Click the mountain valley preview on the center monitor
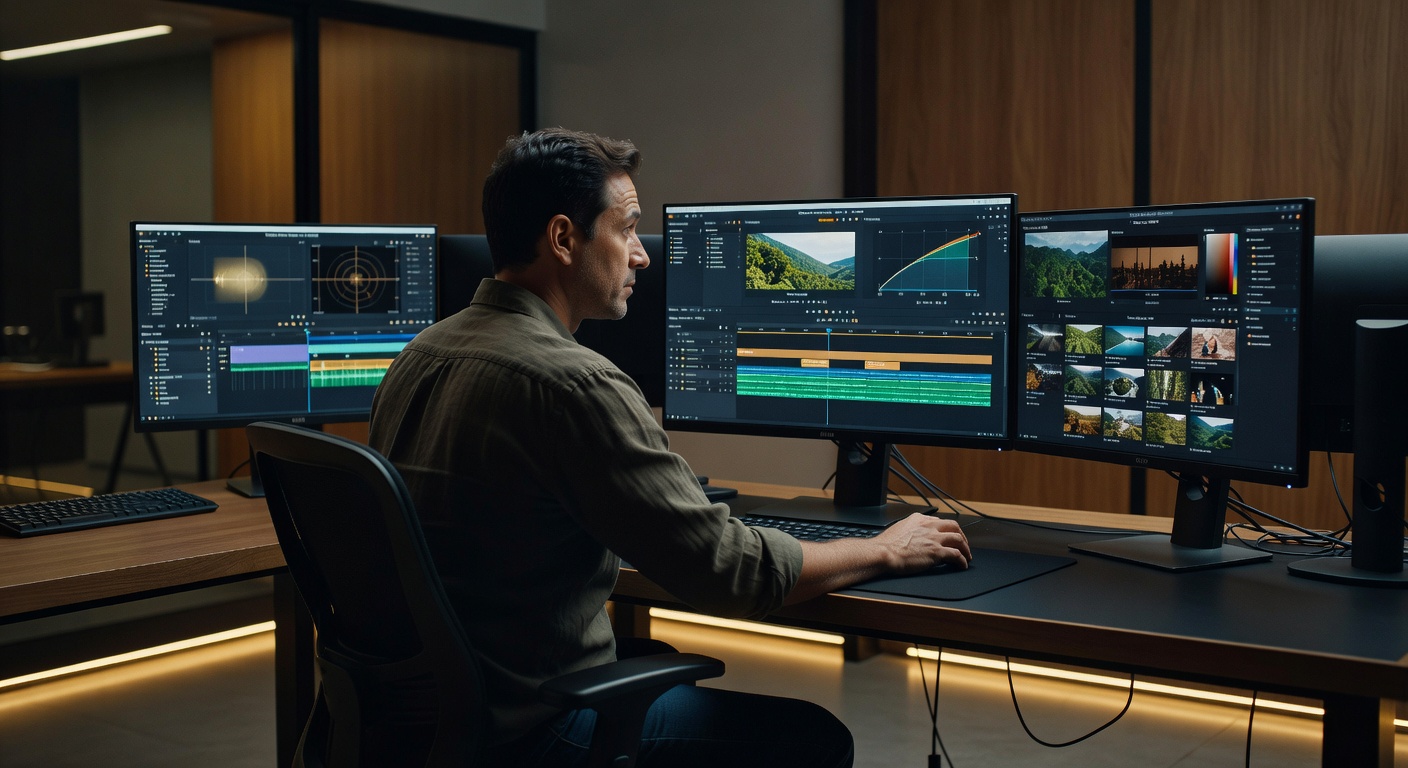Viewport: 1408px width, 768px height. click(x=800, y=261)
